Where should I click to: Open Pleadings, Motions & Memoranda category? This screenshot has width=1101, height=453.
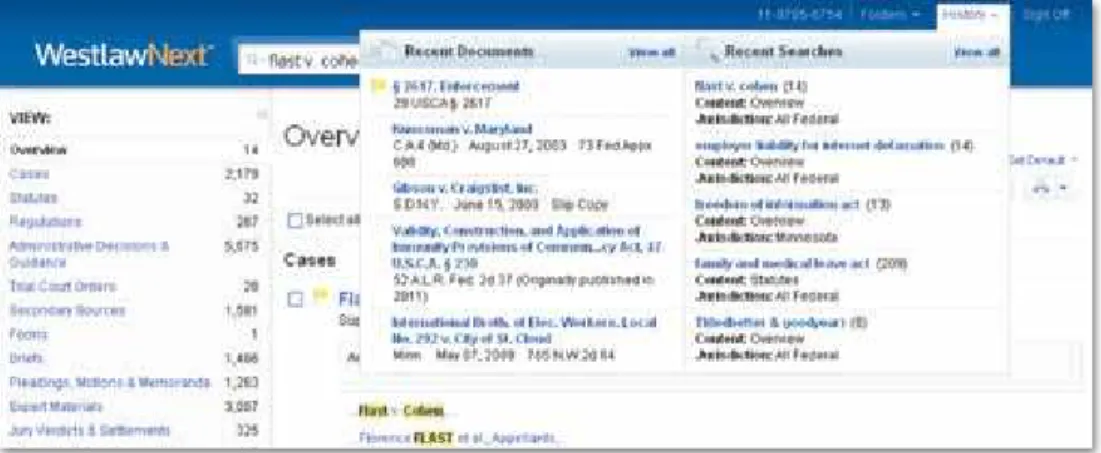point(110,383)
